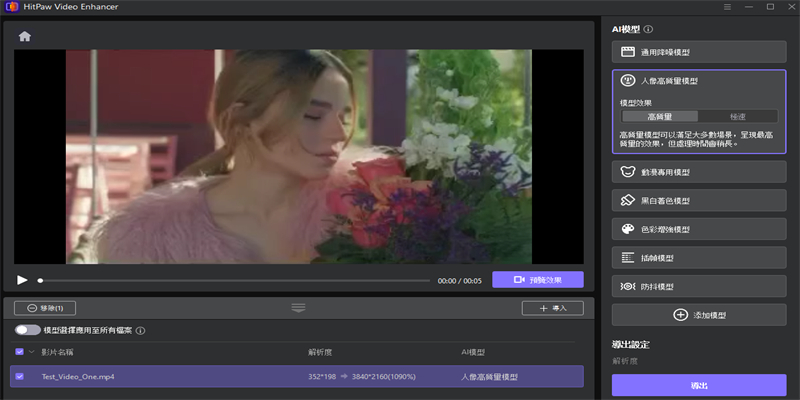Select the 黑白著色模型 colorize model

tap(699, 201)
